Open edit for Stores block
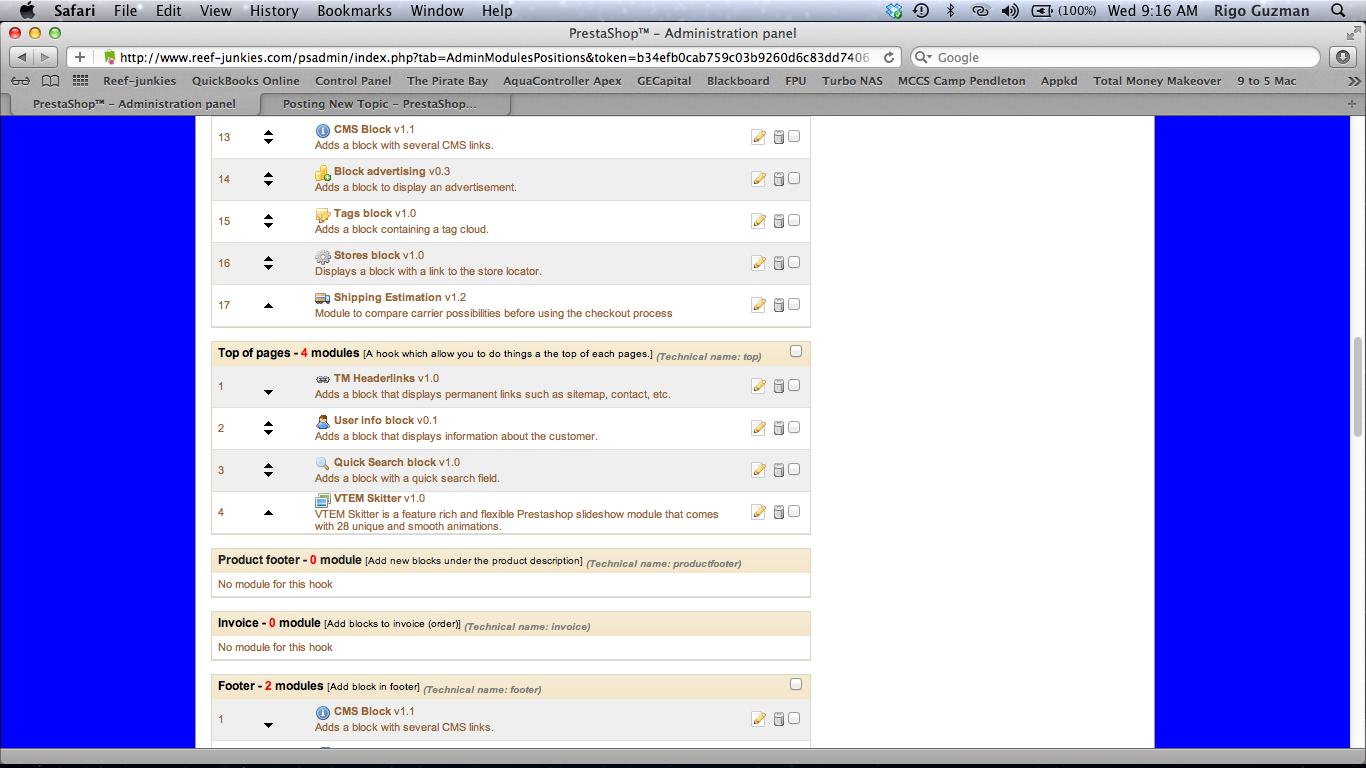The width and height of the screenshot is (1366, 768). point(759,263)
